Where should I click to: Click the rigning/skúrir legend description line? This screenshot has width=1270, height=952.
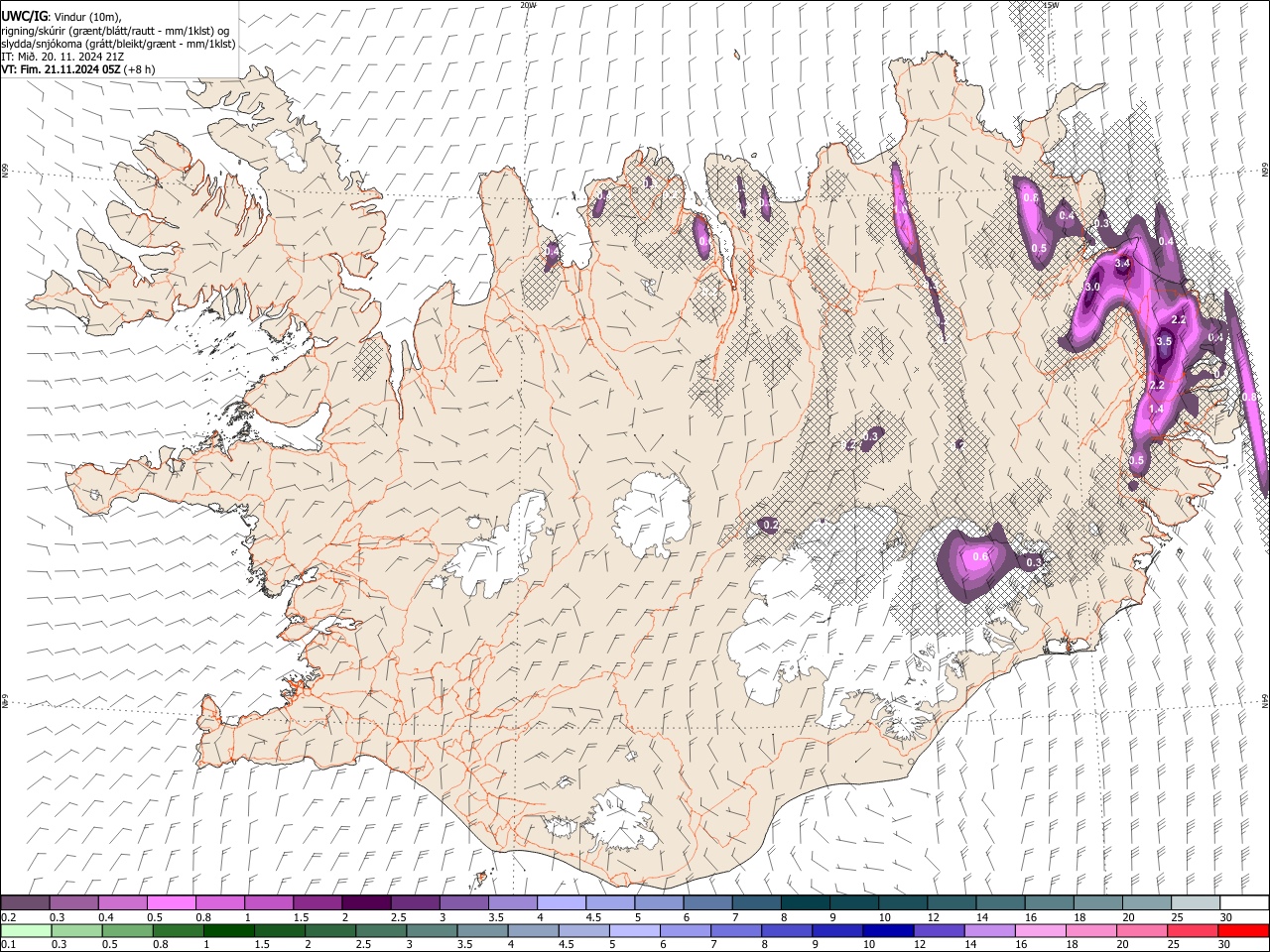(115, 31)
